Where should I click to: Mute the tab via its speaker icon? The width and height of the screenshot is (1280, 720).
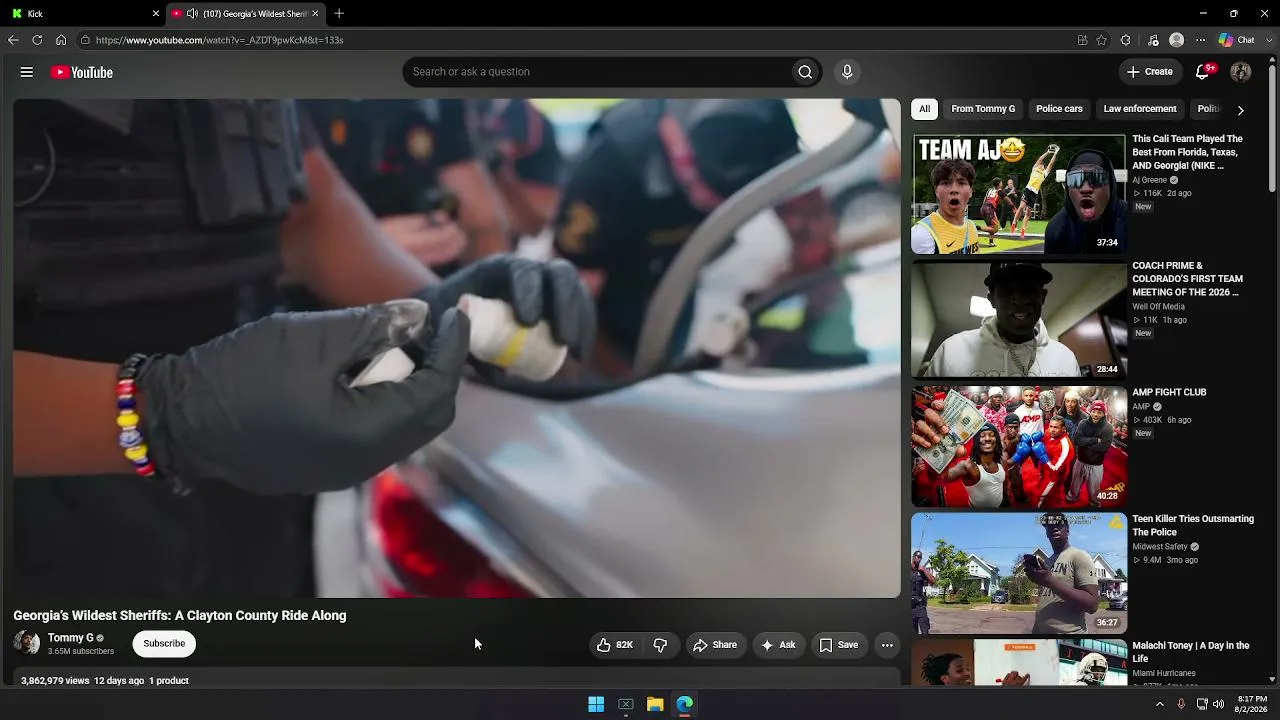point(192,14)
